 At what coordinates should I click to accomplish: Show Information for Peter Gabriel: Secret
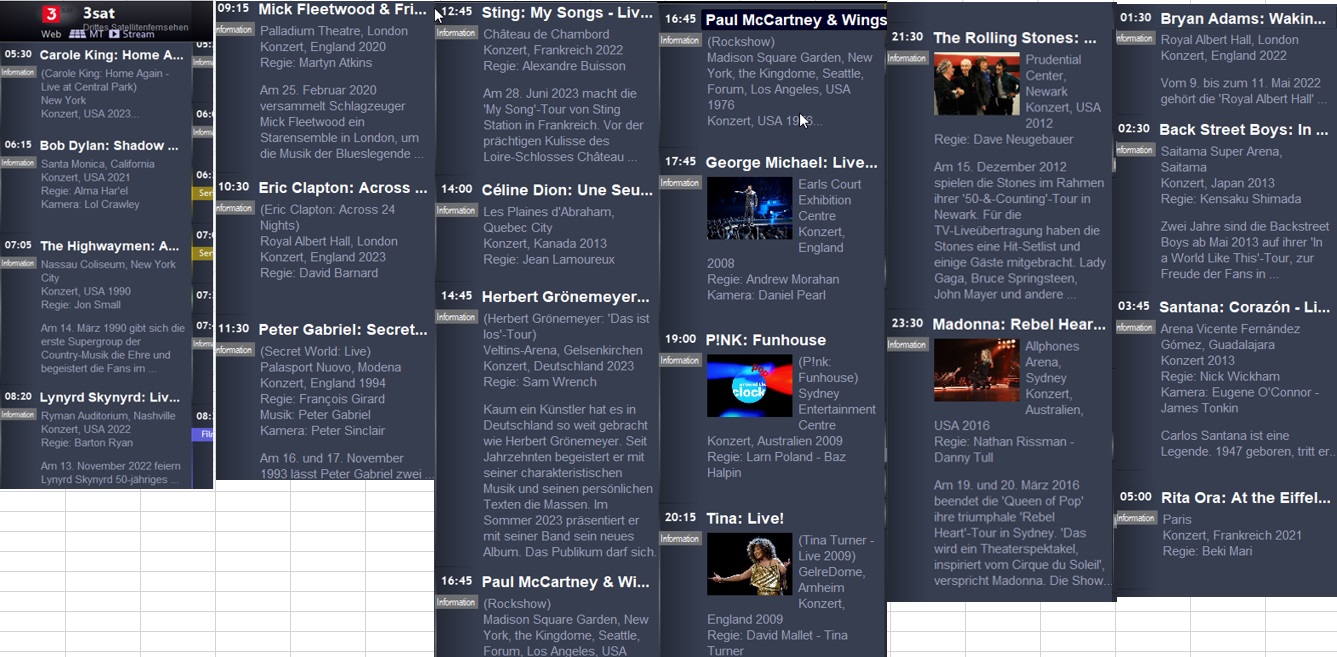click(234, 350)
